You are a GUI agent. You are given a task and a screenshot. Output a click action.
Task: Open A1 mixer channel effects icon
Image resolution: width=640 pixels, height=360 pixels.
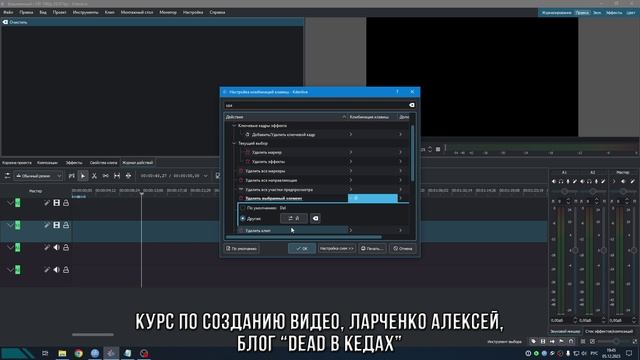(x=575, y=181)
